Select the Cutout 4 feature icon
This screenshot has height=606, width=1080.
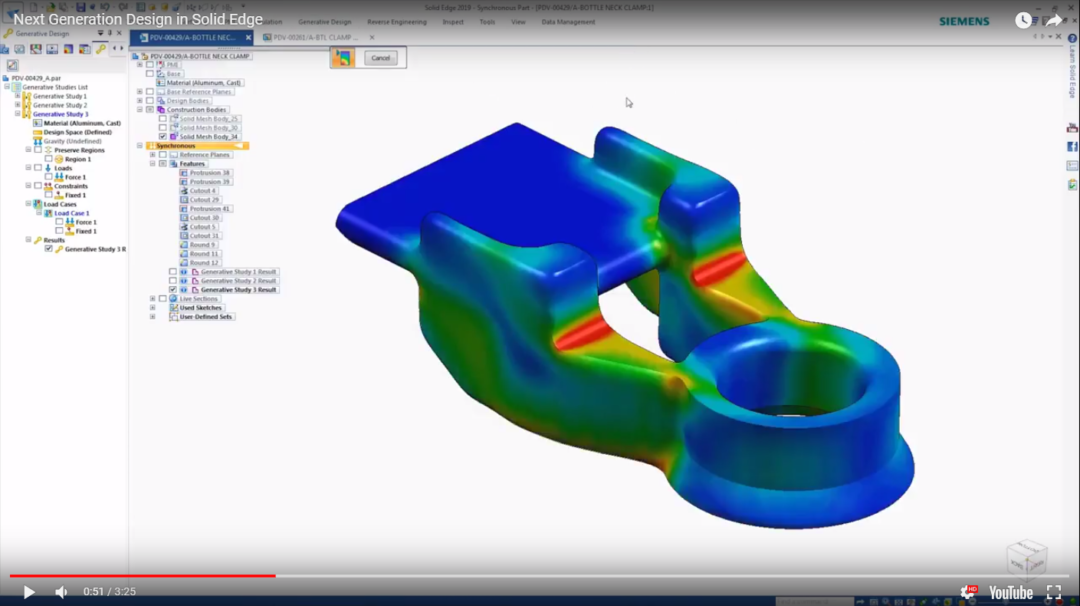[184, 191]
